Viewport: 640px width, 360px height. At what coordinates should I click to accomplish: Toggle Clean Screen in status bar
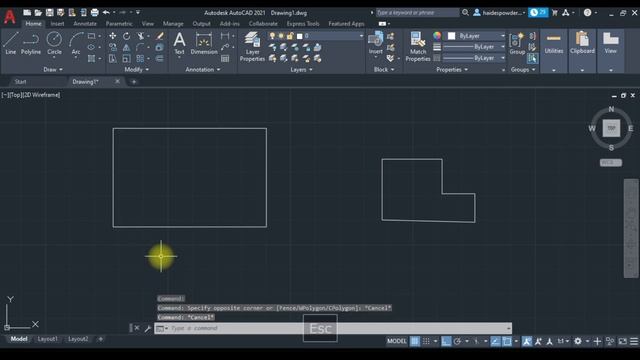tap(622, 341)
